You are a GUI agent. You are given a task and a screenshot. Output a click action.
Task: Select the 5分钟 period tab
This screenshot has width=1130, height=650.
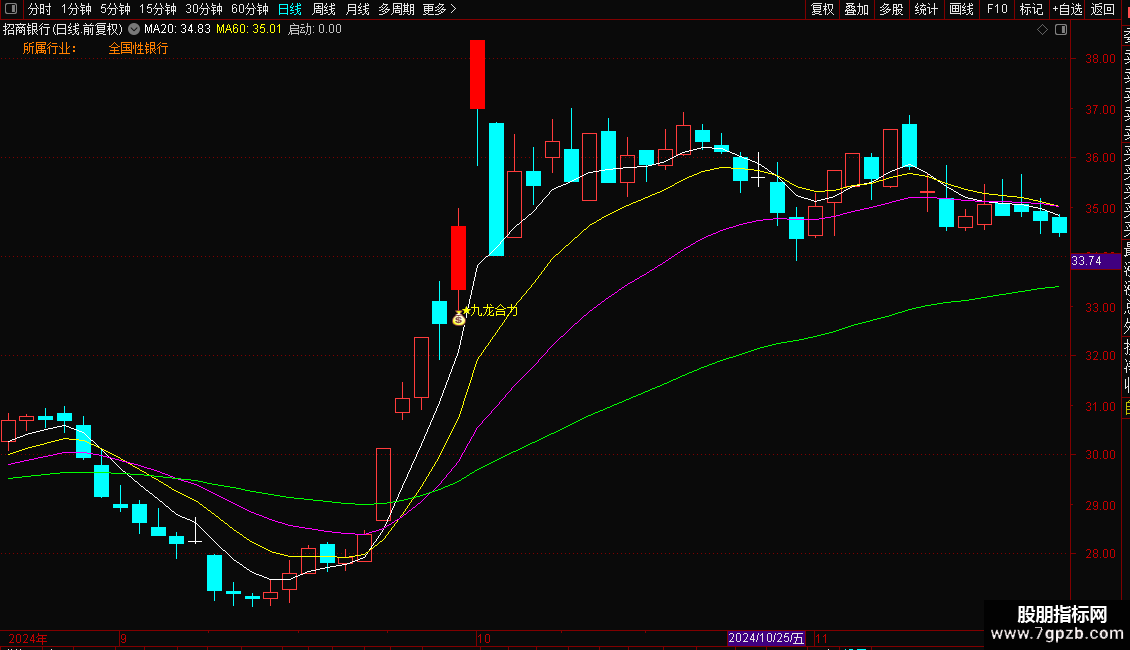115,9
